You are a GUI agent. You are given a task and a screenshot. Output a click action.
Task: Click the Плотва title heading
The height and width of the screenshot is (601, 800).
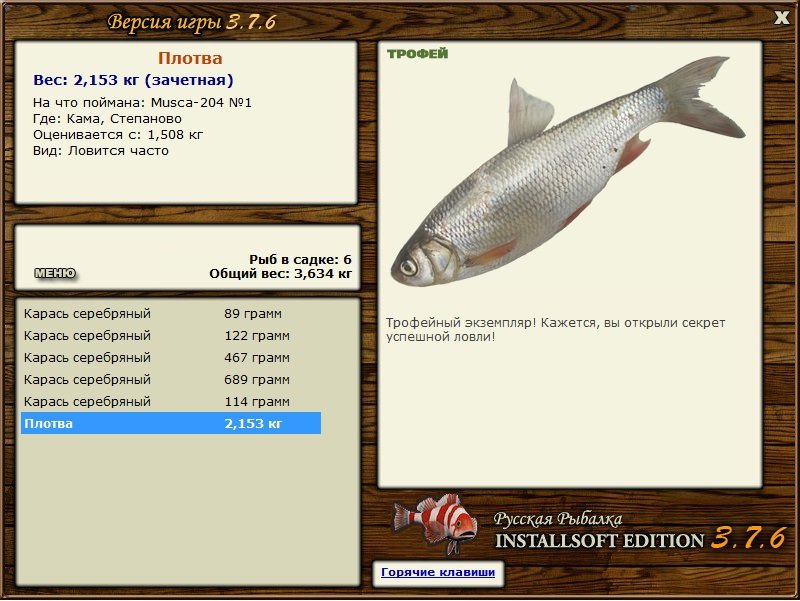point(190,58)
